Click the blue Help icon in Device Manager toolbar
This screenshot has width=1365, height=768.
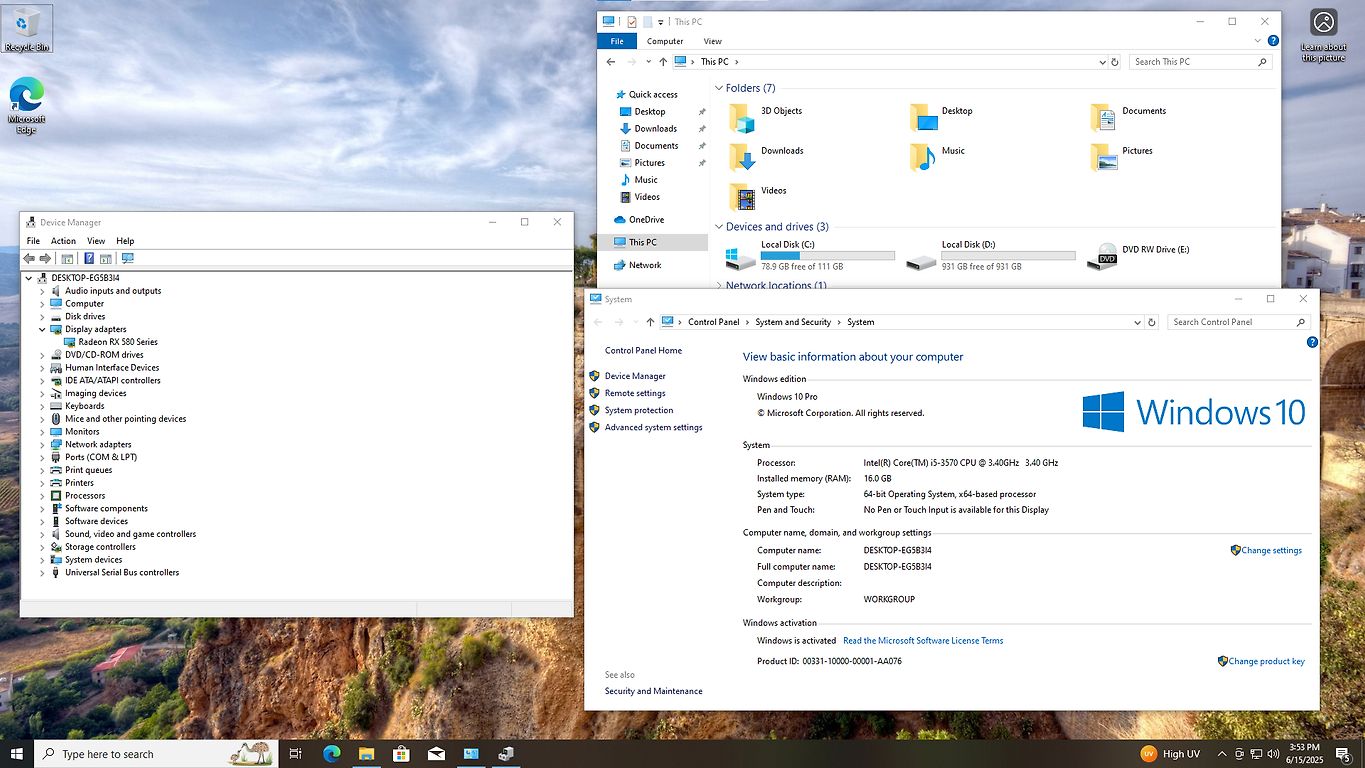click(89, 258)
